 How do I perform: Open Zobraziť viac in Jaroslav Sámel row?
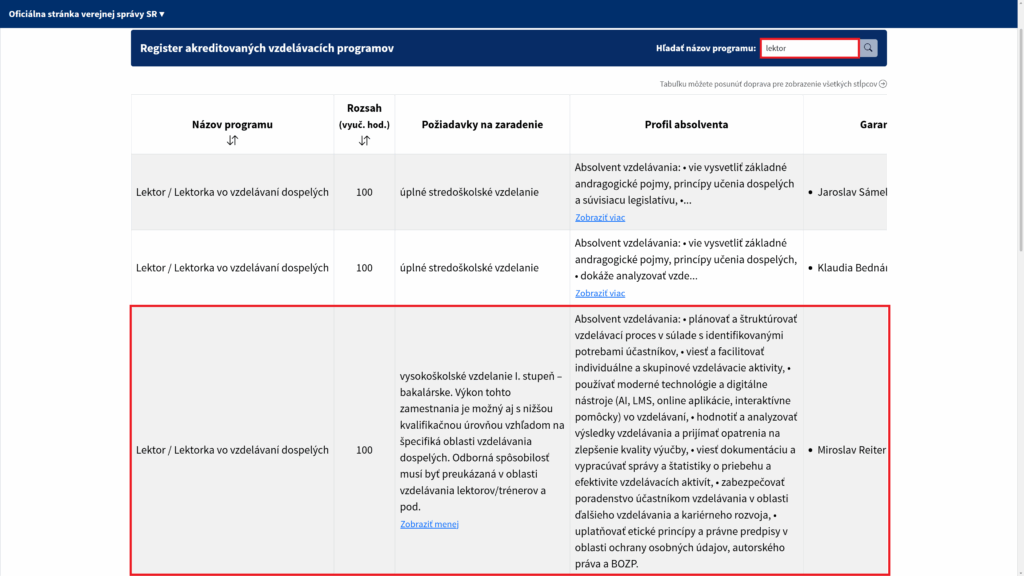[x=600, y=217]
